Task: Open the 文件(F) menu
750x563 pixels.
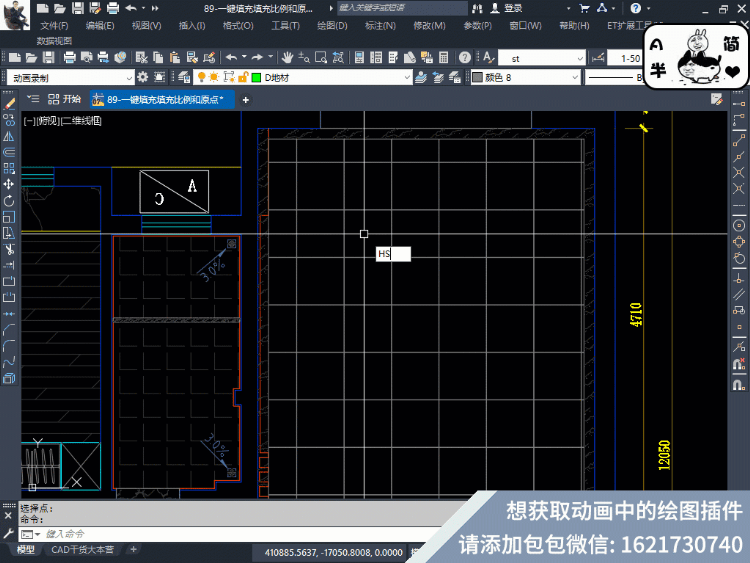Action: coord(54,26)
